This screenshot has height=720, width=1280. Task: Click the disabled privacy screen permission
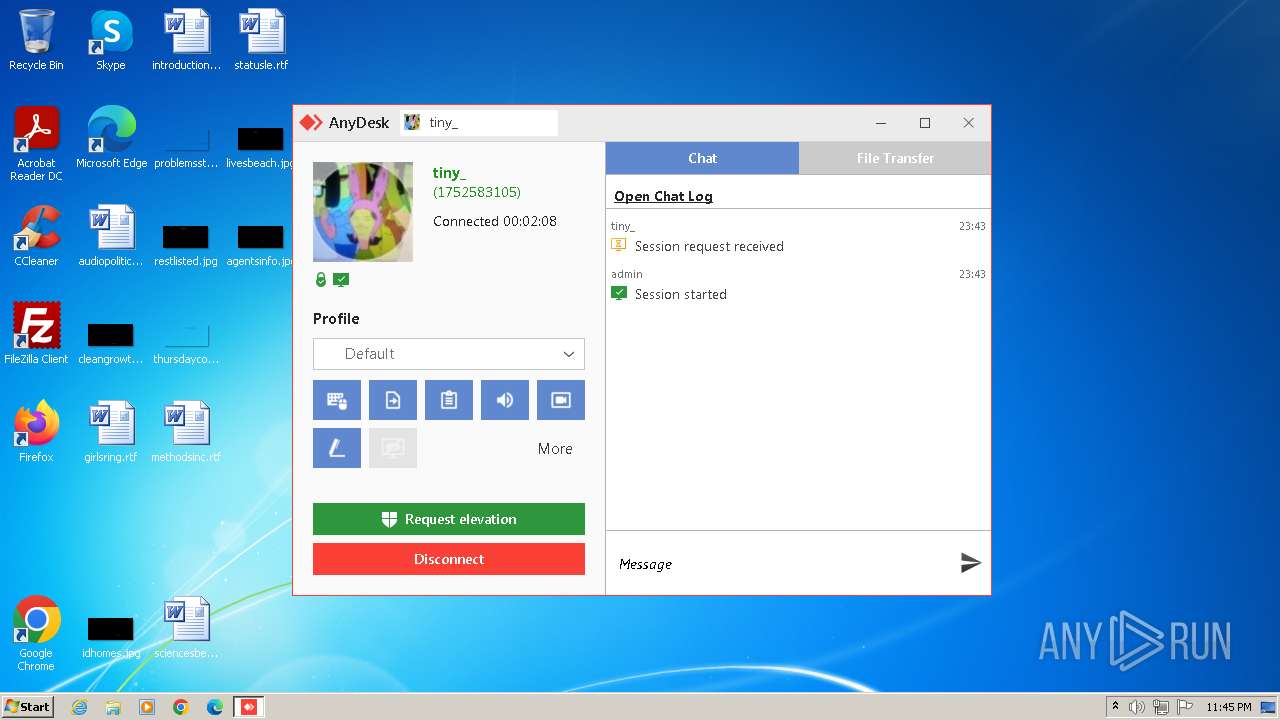(393, 448)
